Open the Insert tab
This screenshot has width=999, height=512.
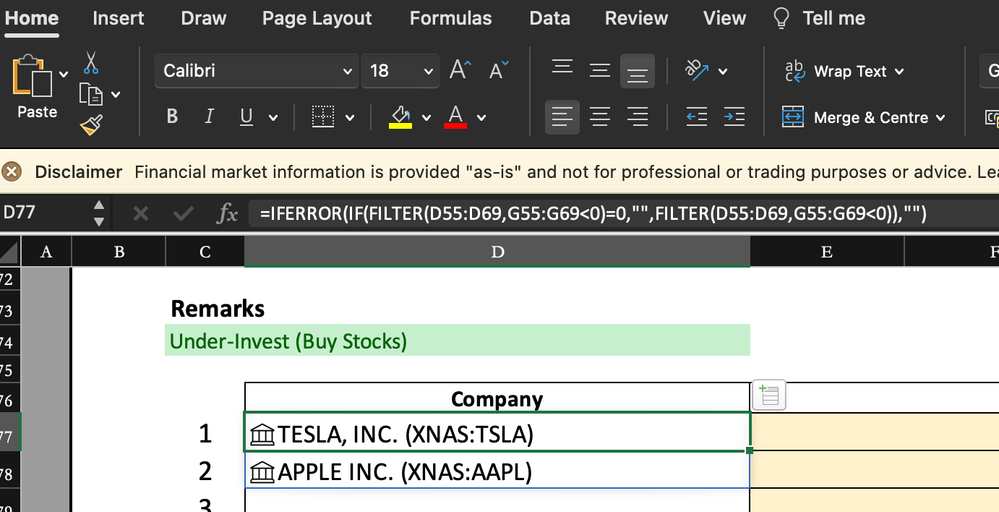coord(118,18)
